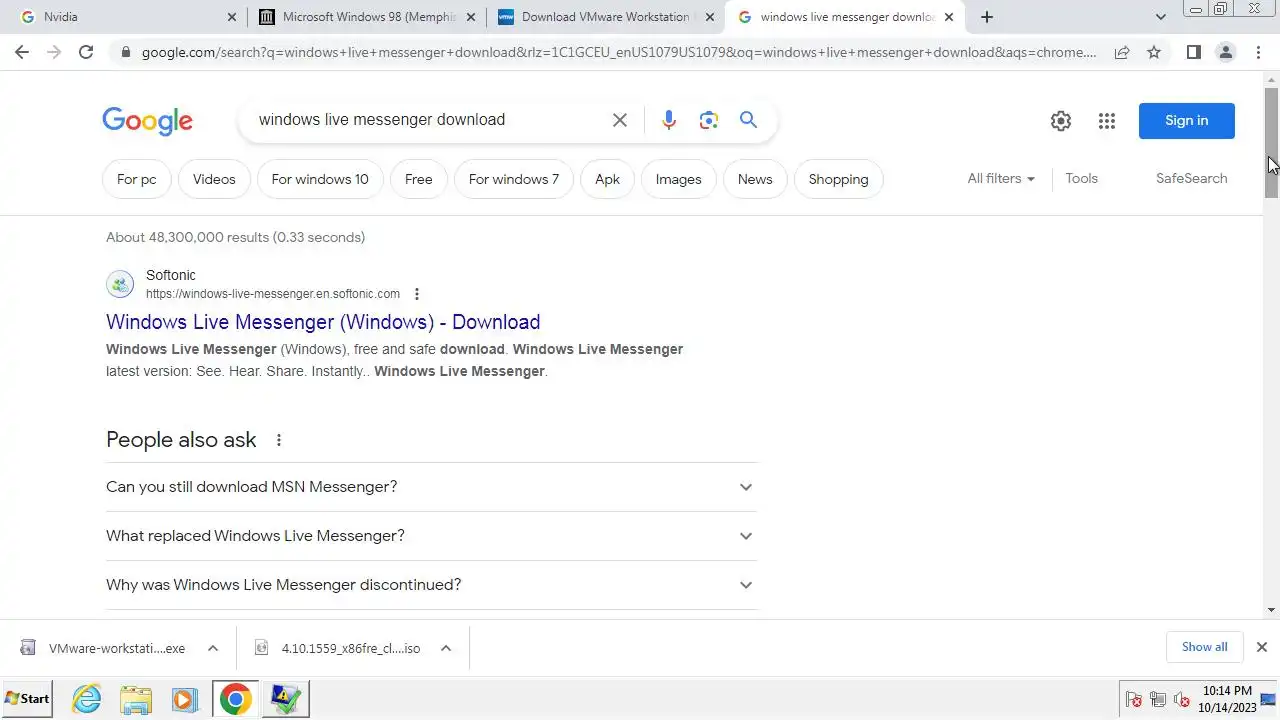Submit search with magnifying glass icon
1280x720 pixels.
point(748,120)
